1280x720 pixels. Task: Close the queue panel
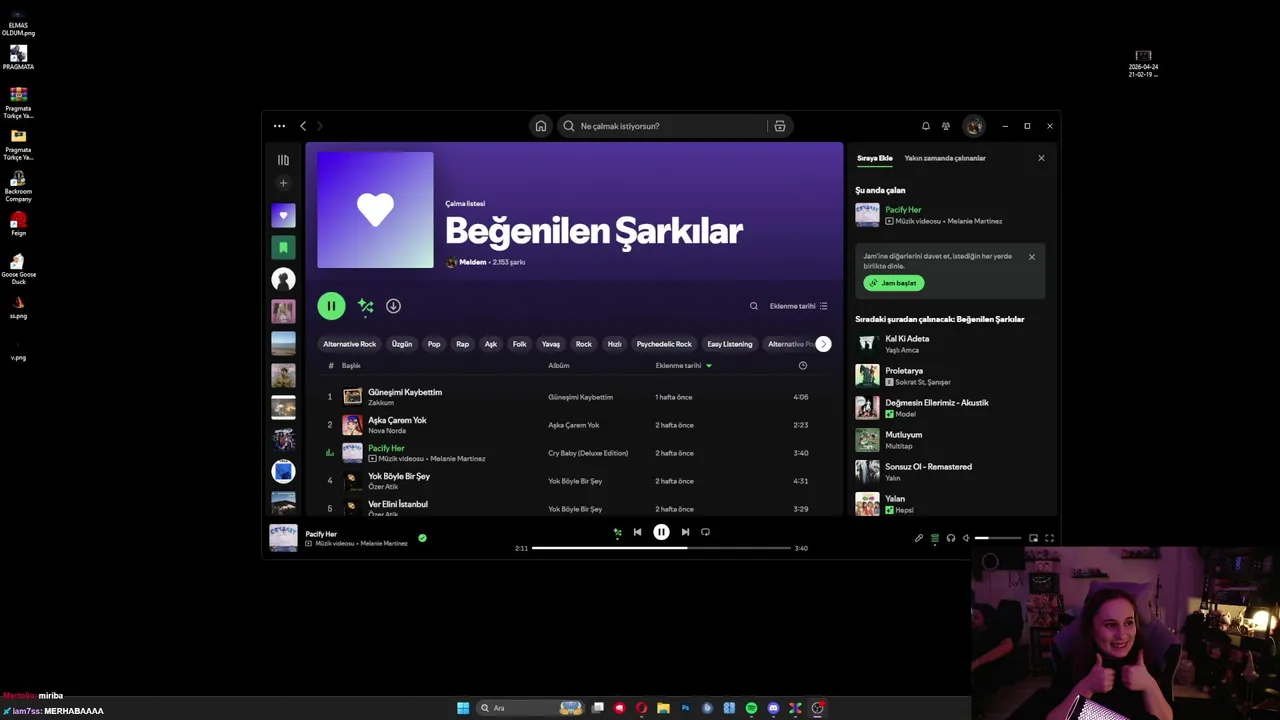(x=1041, y=158)
